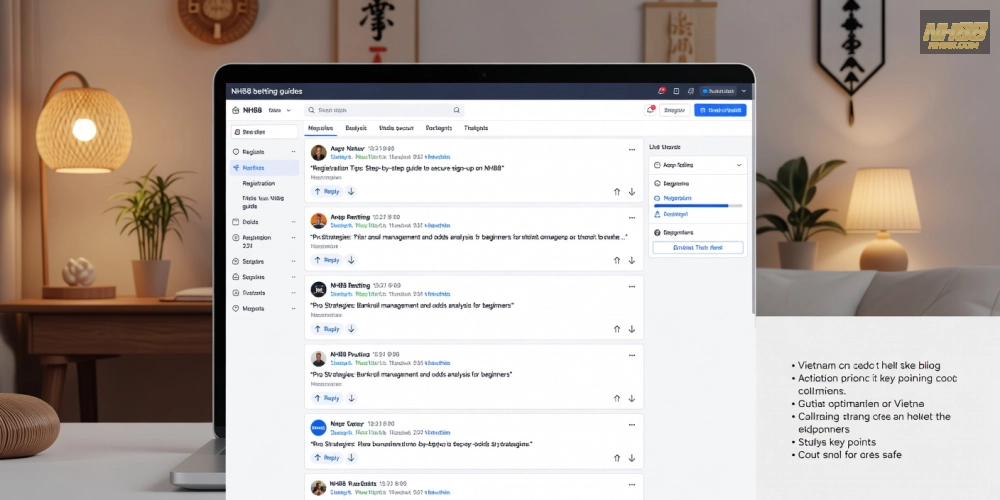Click the NH88 logo icon in the header

click(x=235, y=110)
